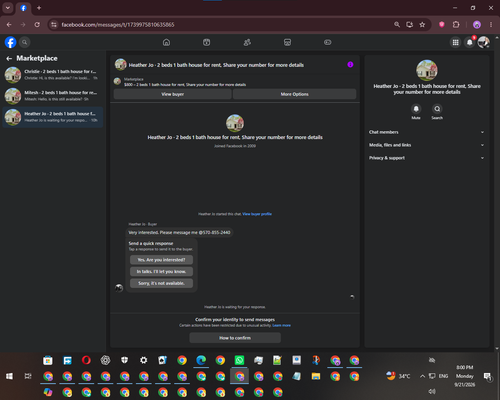This screenshot has width=500, height=400.
Task: Open Mitesh conversation in Marketplace list
Action: click(x=53, y=96)
